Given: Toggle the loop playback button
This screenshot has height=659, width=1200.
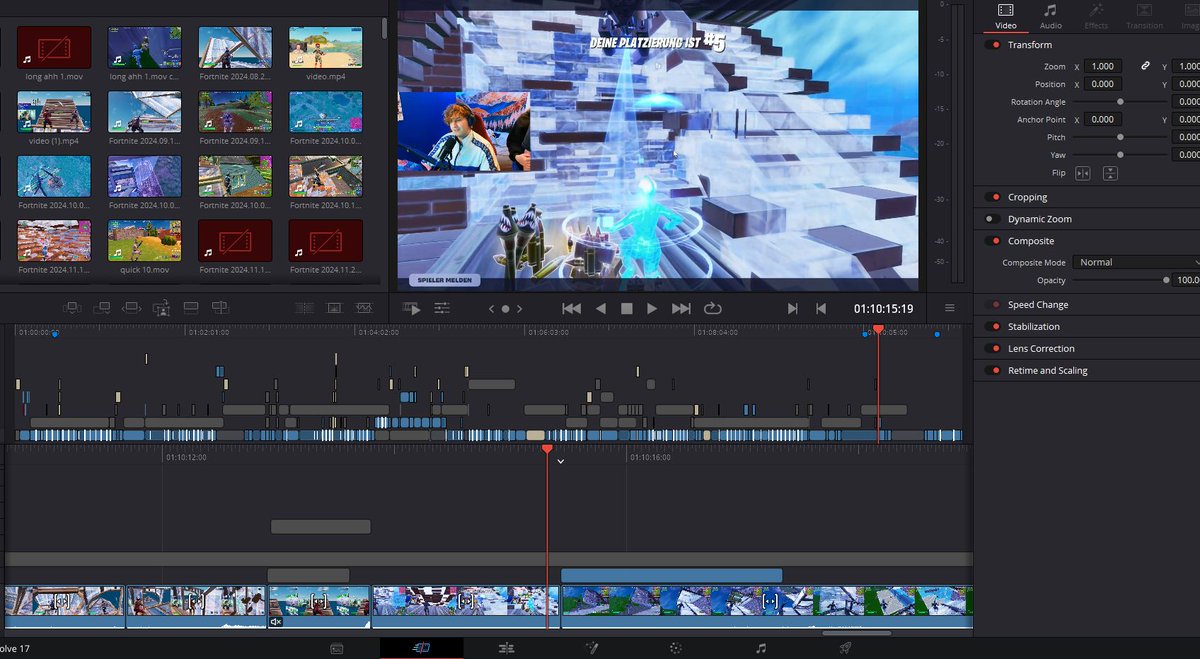Looking at the screenshot, I should point(713,309).
